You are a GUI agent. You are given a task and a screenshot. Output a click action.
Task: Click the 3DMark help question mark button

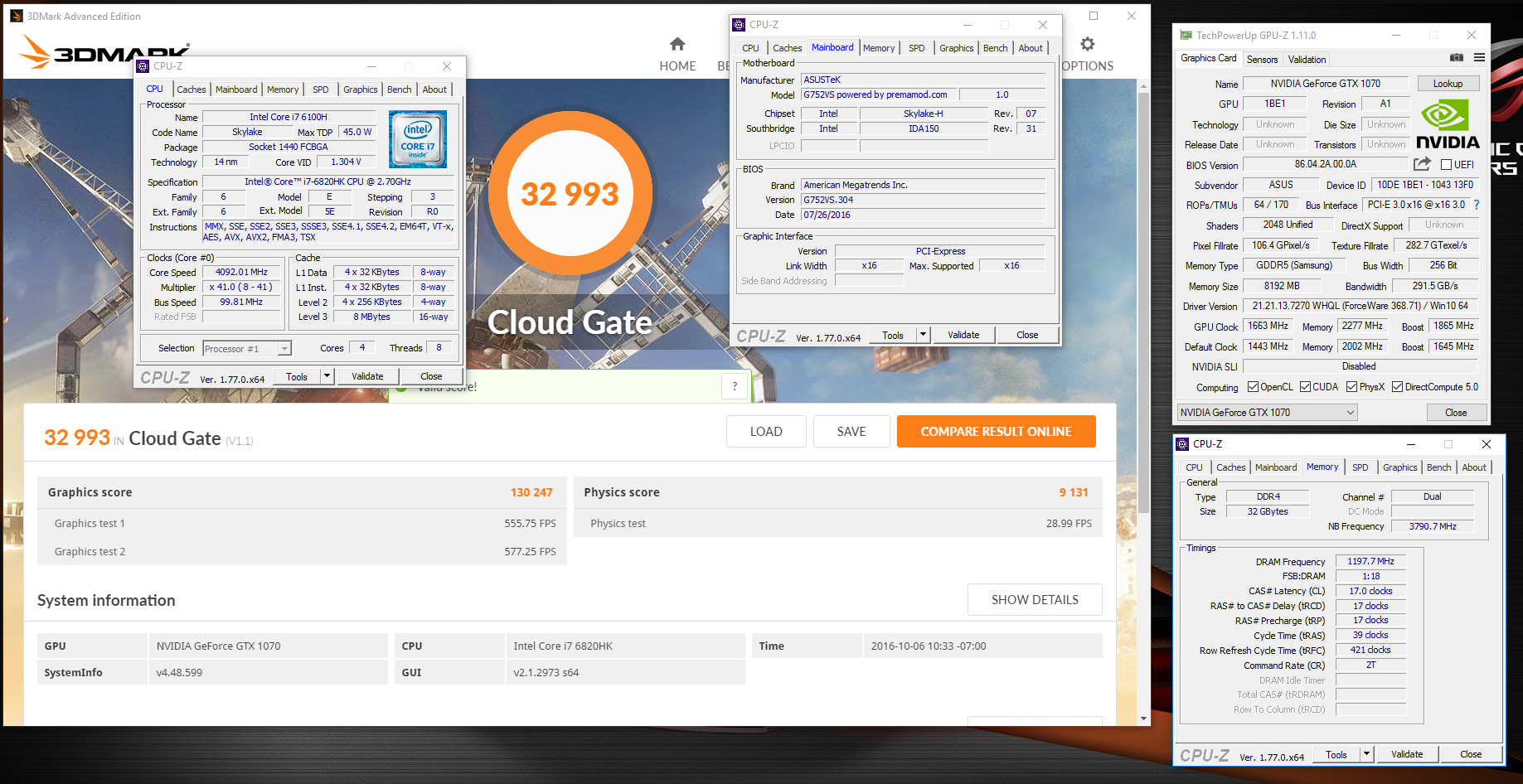pos(735,386)
